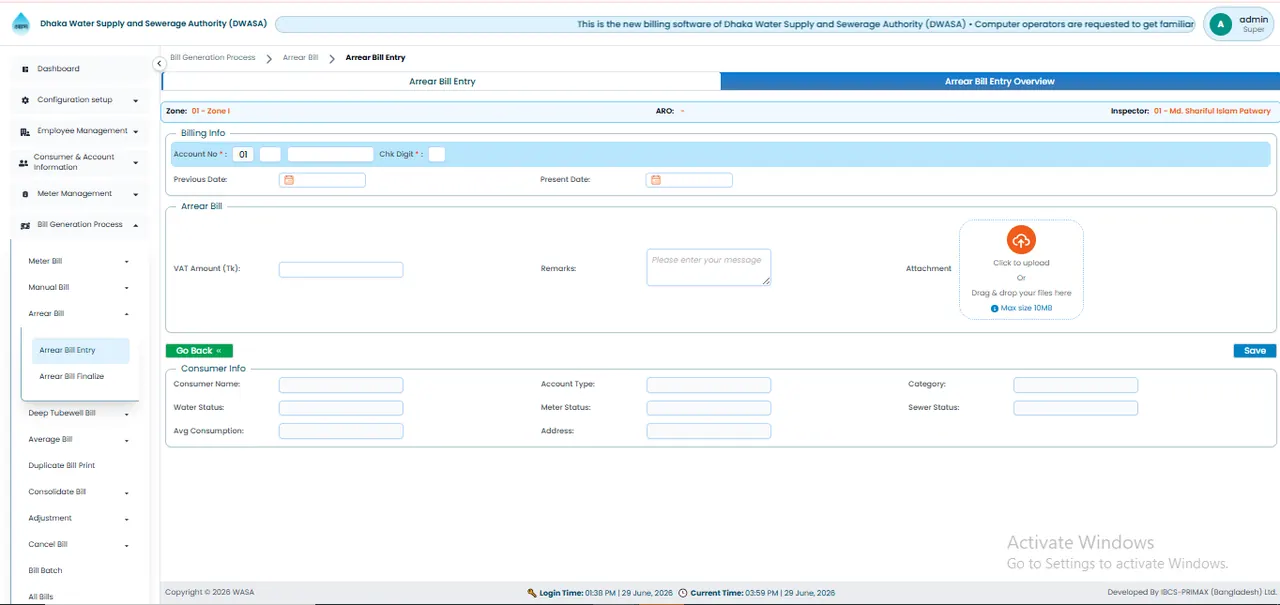This screenshot has height=605, width=1280.
Task: Click the green Go Back button
Action: 199,351
